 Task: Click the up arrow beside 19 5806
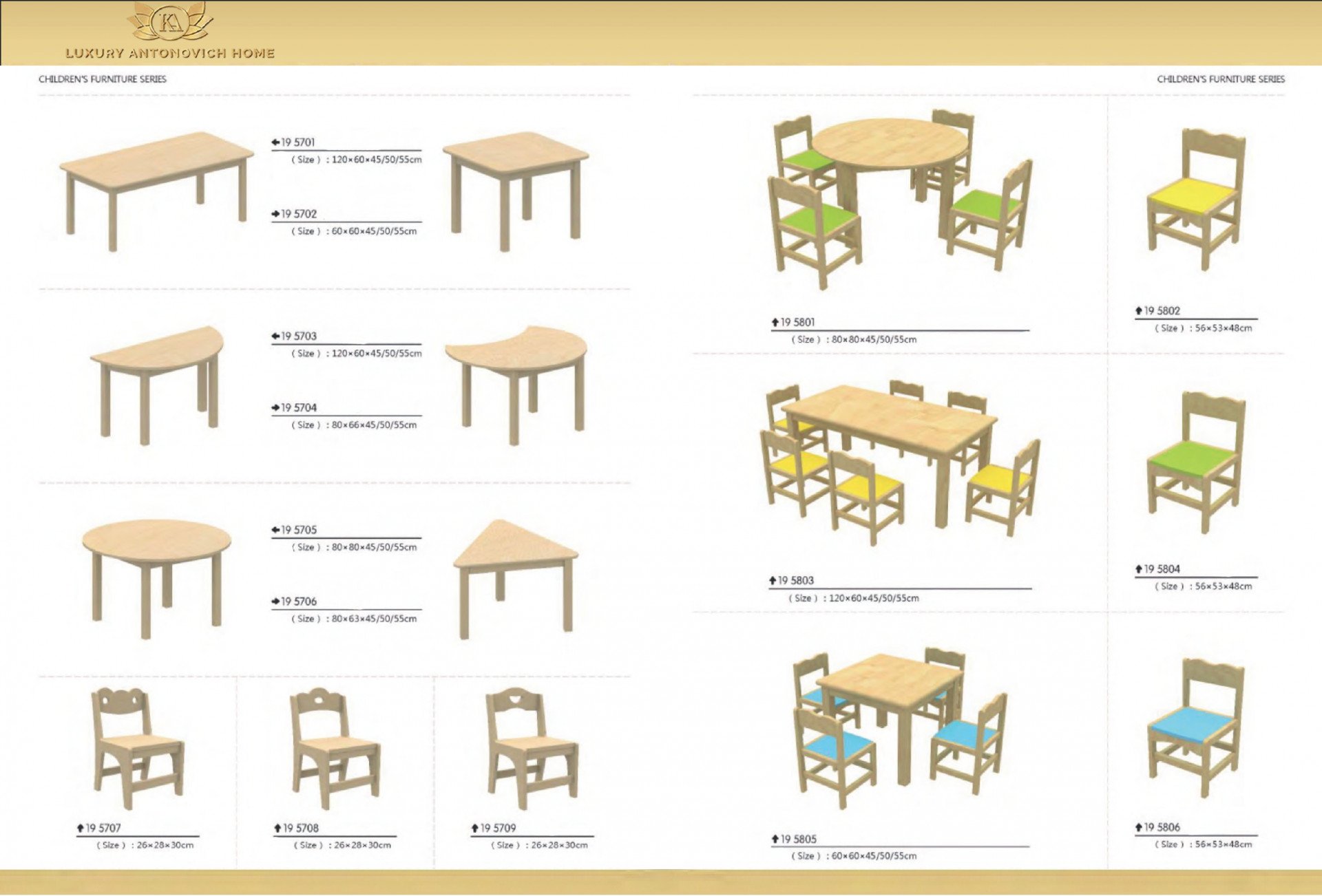(x=1139, y=827)
